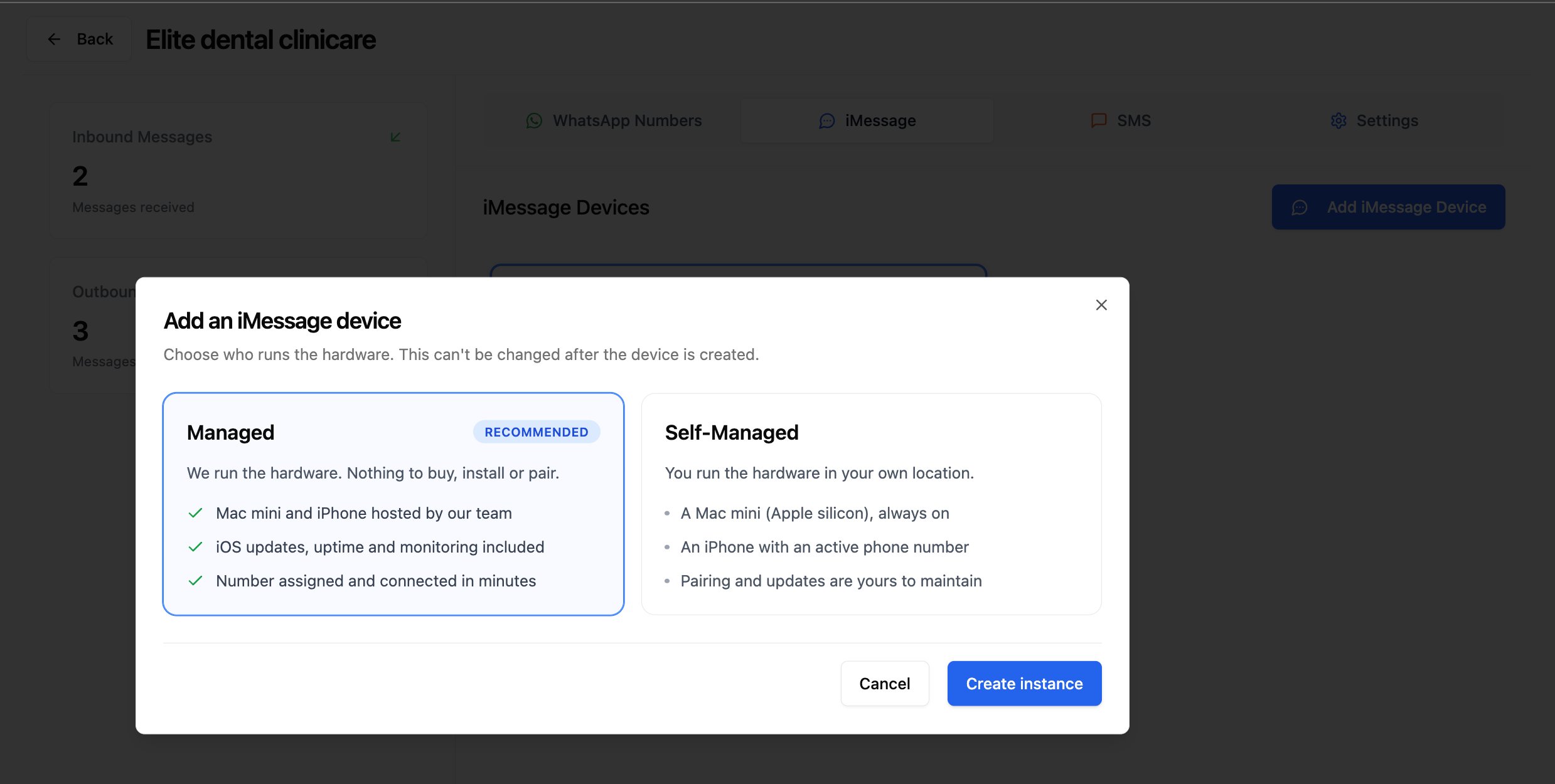Image resolution: width=1555 pixels, height=784 pixels.
Task: Switch to the SMS tab
Action: tap(1121, 120)
